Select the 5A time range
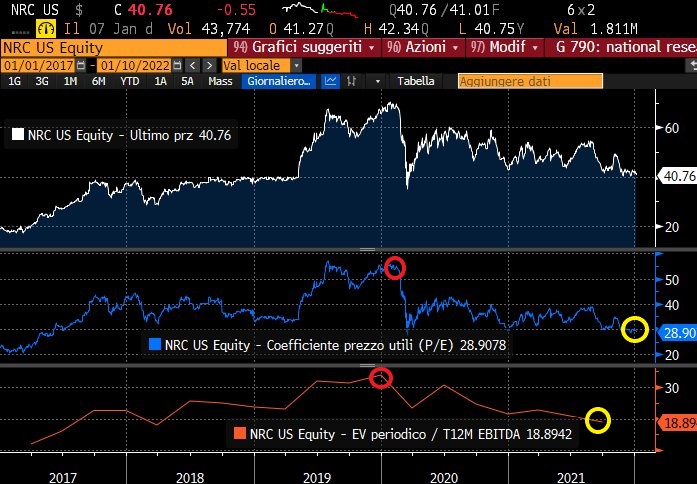Image resolution: width=697 pixels, height=484 pixels. (x=187, y=81)
